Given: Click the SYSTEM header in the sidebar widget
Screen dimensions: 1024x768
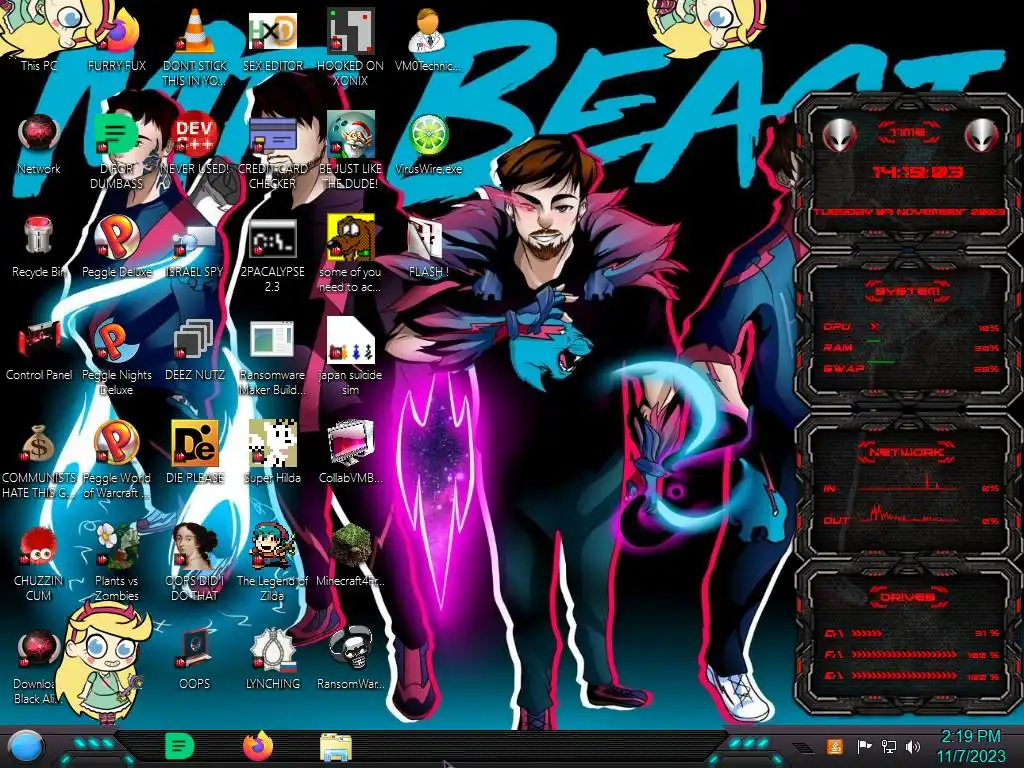Looking at the screenshot, I should [x=908, y=291].
